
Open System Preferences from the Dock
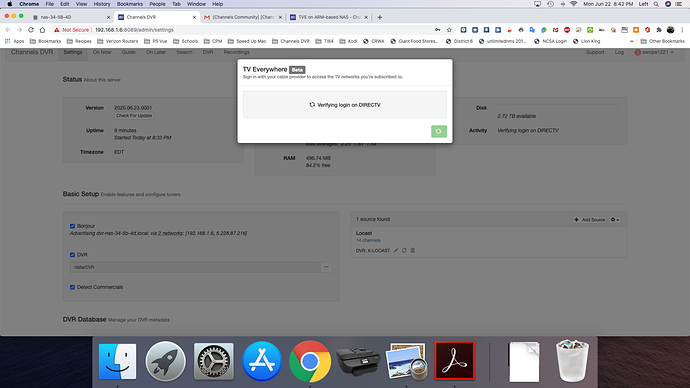pyautogui.click(x=214, y=361)
